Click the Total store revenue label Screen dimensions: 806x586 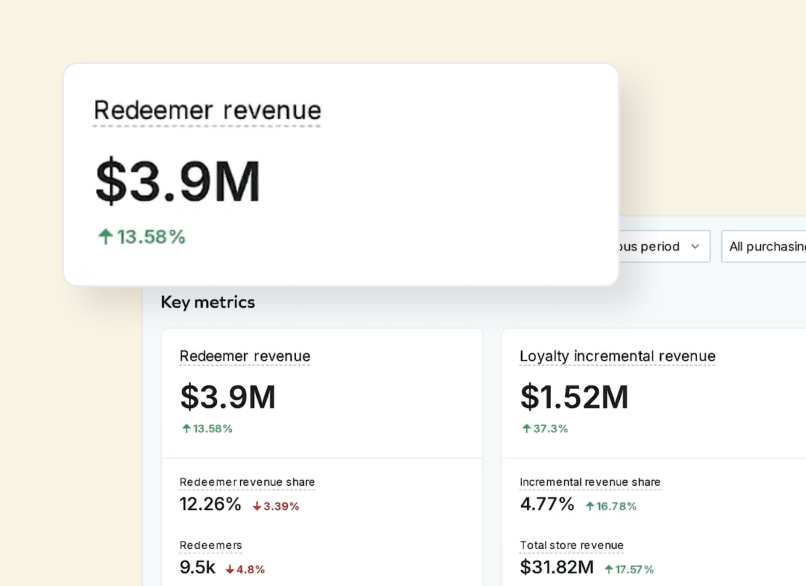[571, 545]
